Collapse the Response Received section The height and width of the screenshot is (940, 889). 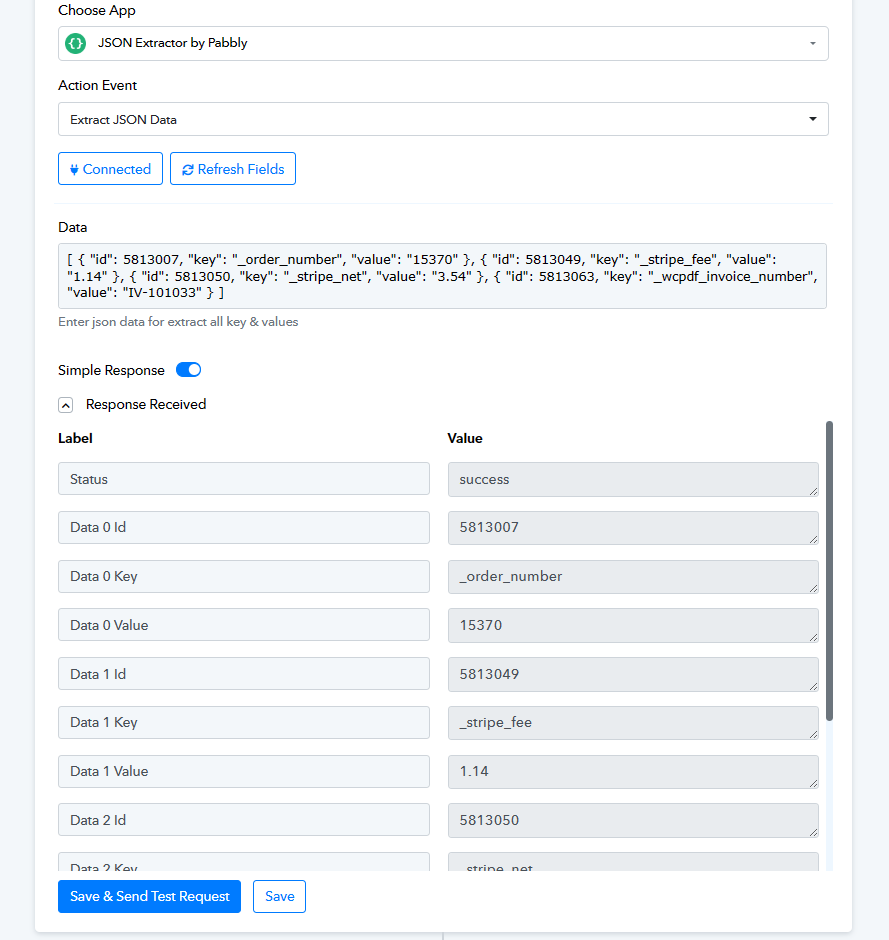click(x=66, y=405)
